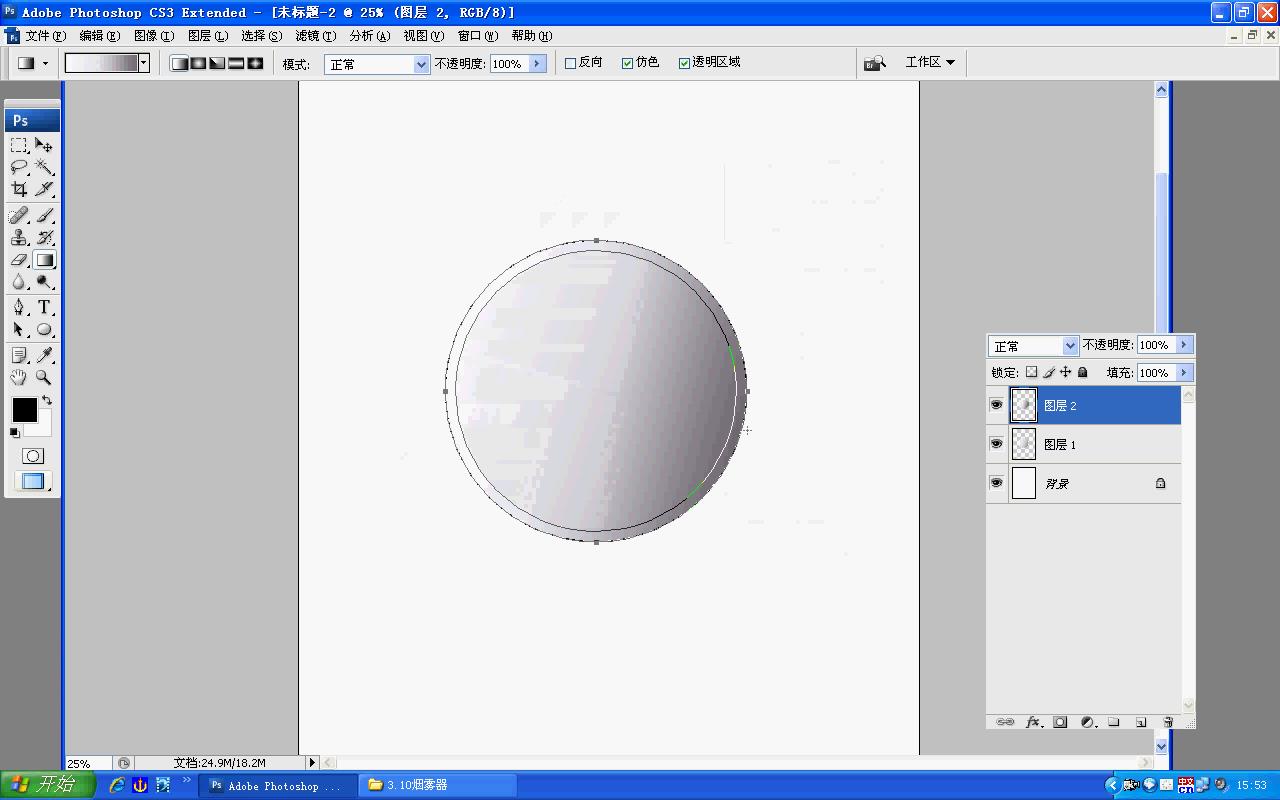Open layer fill slider arrow
The height and width of the screenshot is (800, 1280).
coord(1184,373)
